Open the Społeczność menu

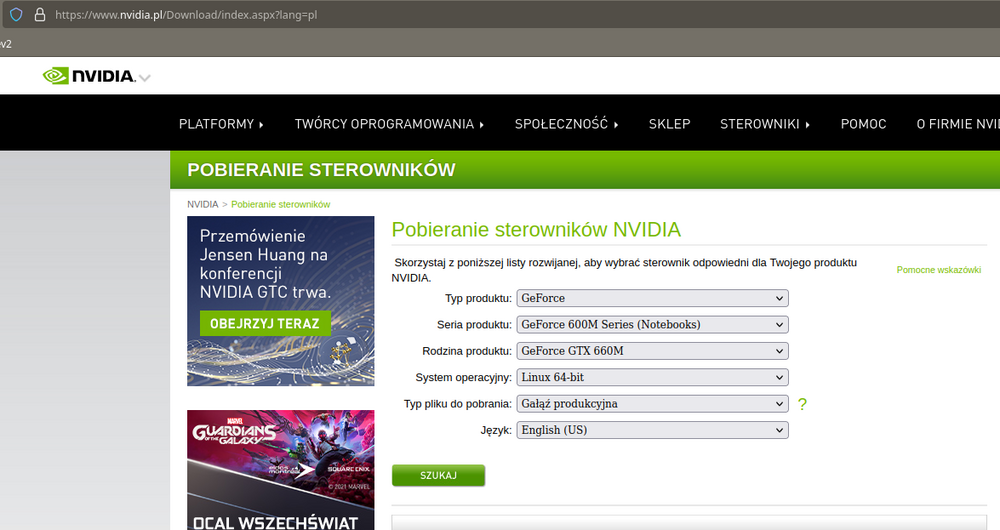(x=566, y=124)
